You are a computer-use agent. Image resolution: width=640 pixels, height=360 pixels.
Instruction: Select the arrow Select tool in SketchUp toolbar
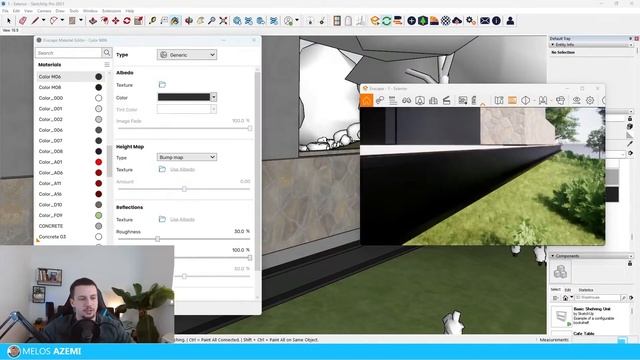click(x=9, y=20)
